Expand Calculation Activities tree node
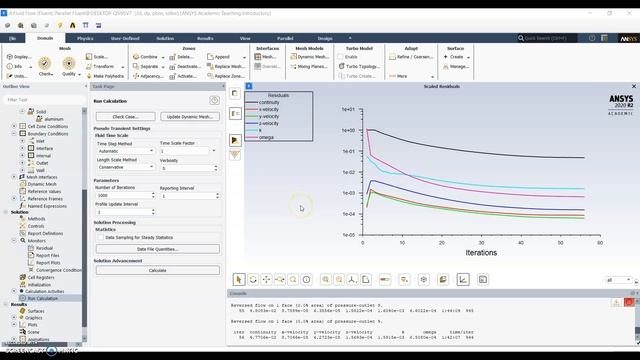This screenshot has height=360, width=640. click(x=14, y=291)
